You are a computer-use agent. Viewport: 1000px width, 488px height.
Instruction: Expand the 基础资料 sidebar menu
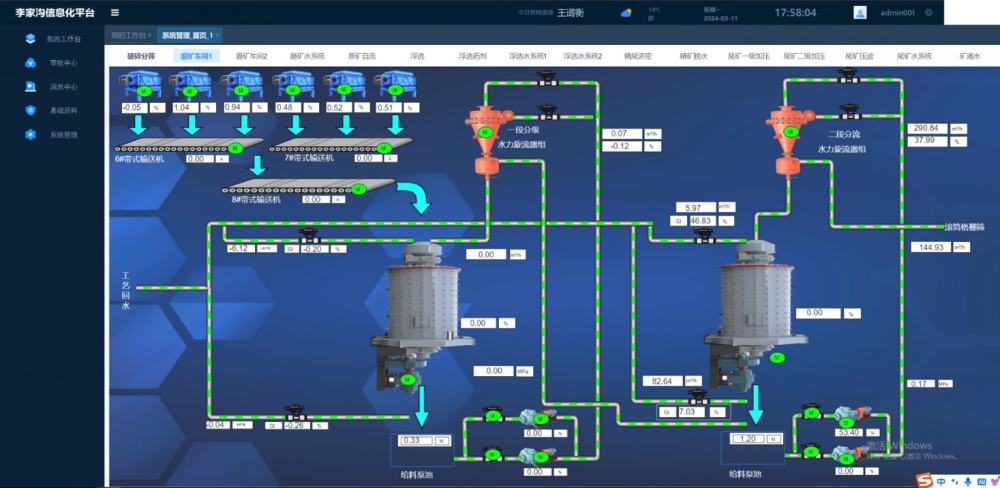63,110
